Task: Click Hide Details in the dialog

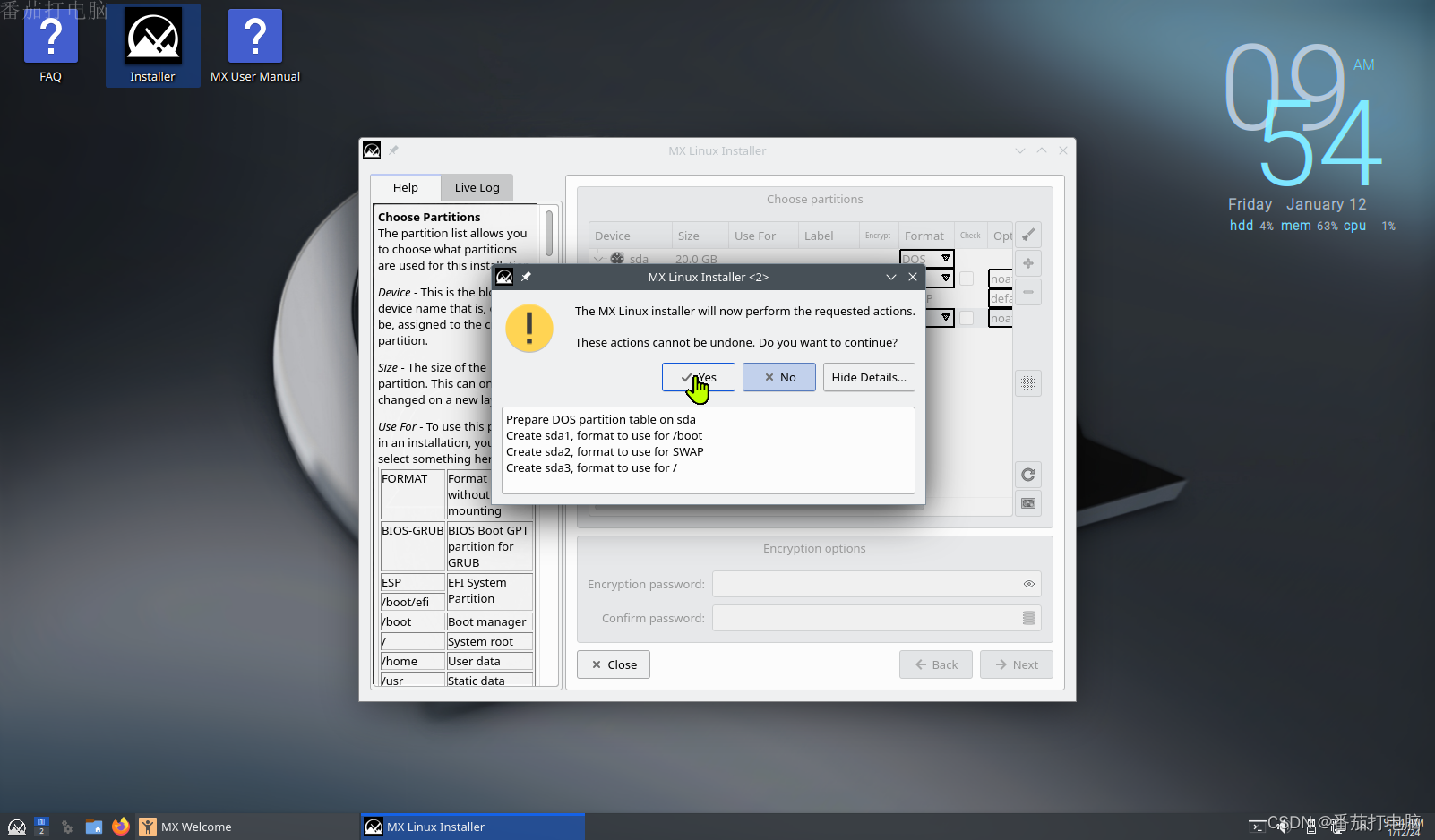Action: (869, 377)
